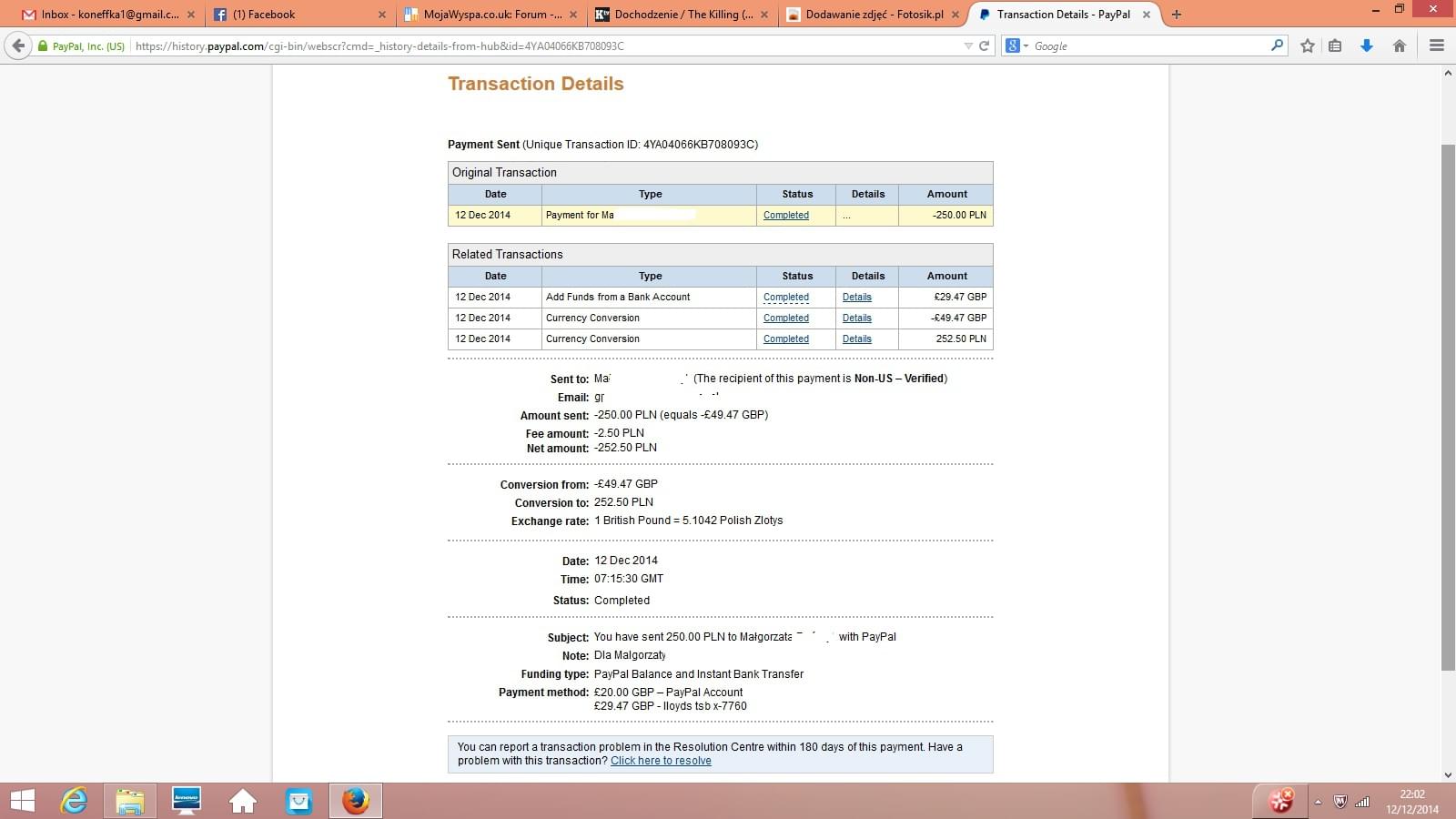Click the page vertical scrollbar thumb
Viewport: 1456px width, 819px height.
pyautogui.click(x=1448, y=408)
